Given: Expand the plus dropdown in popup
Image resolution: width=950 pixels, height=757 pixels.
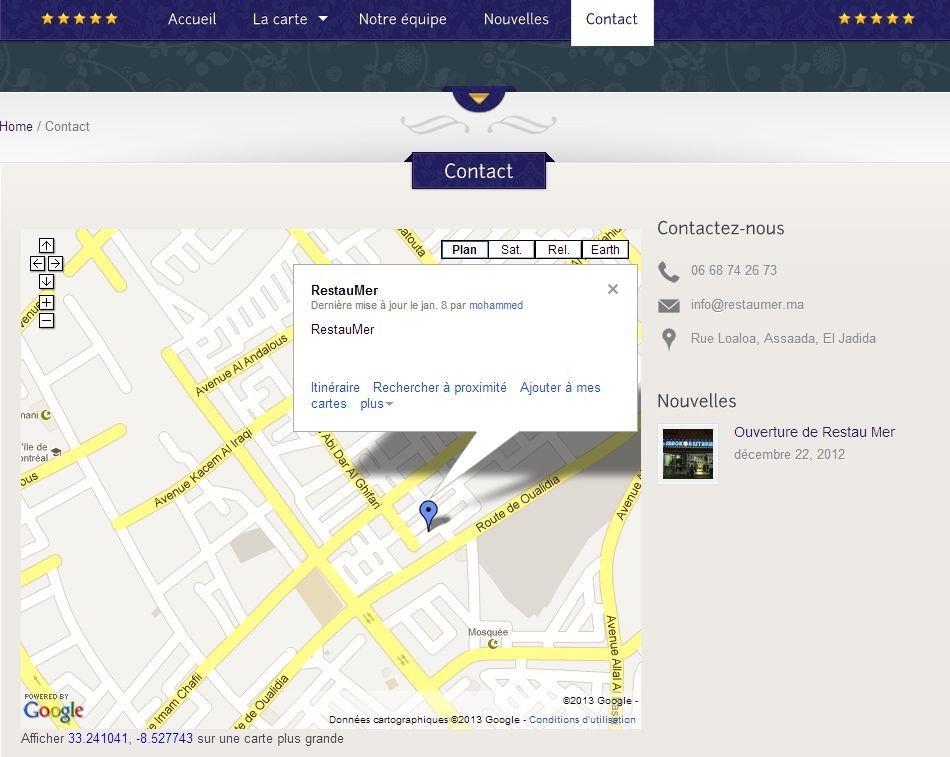Looking at the screenshot, I should pyautogui.click(x=376, y=404).
